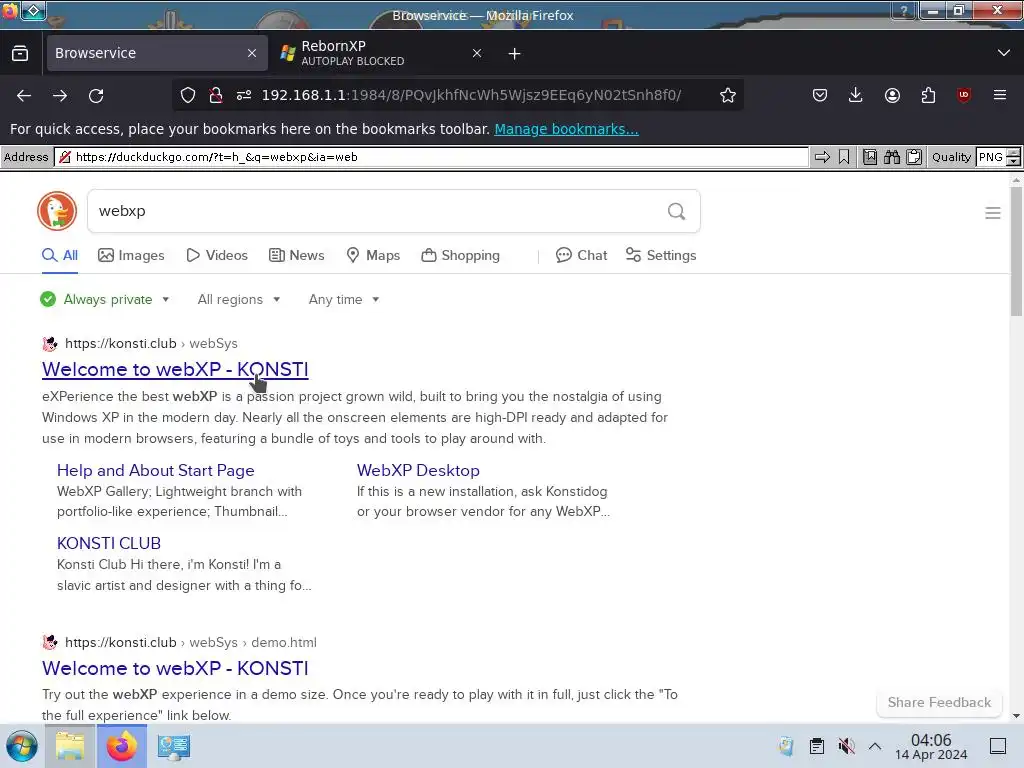Viewport: 1024px width, 768px height.
Task: Open the uBlock Origin extension icon
Action: [x=964, y=95]
